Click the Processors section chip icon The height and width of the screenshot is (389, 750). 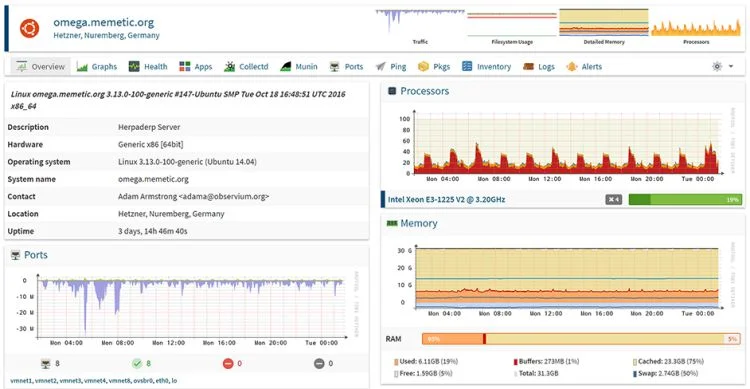pyautogui.click(x=392, y=91)
